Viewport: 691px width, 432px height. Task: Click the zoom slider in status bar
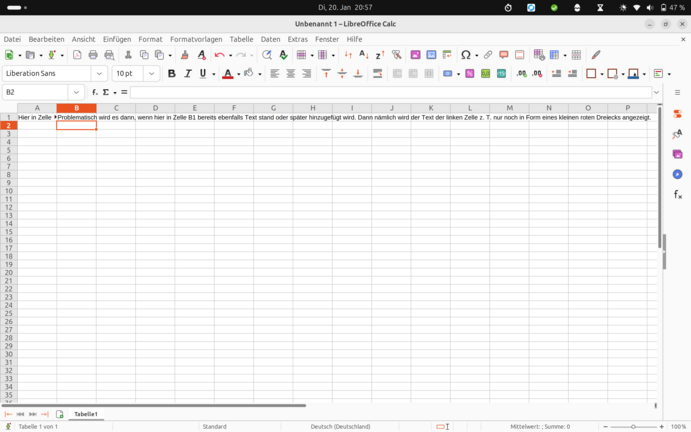(x=633, y=427)
